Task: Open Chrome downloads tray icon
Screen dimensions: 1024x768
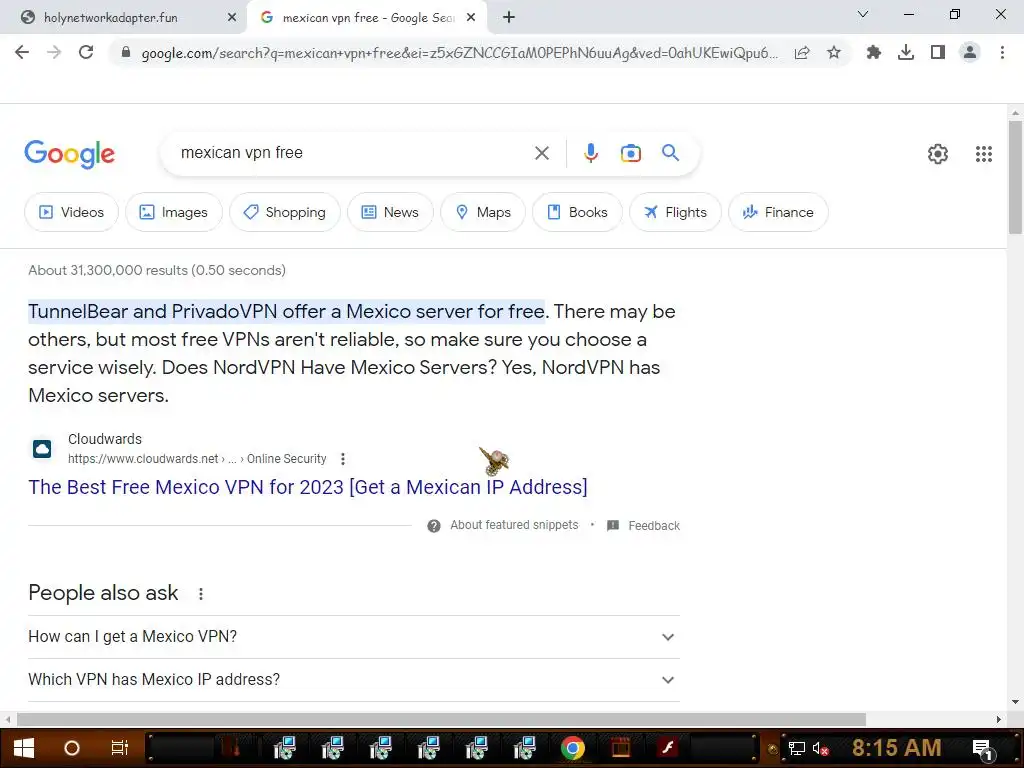Action: click(906, 52)
